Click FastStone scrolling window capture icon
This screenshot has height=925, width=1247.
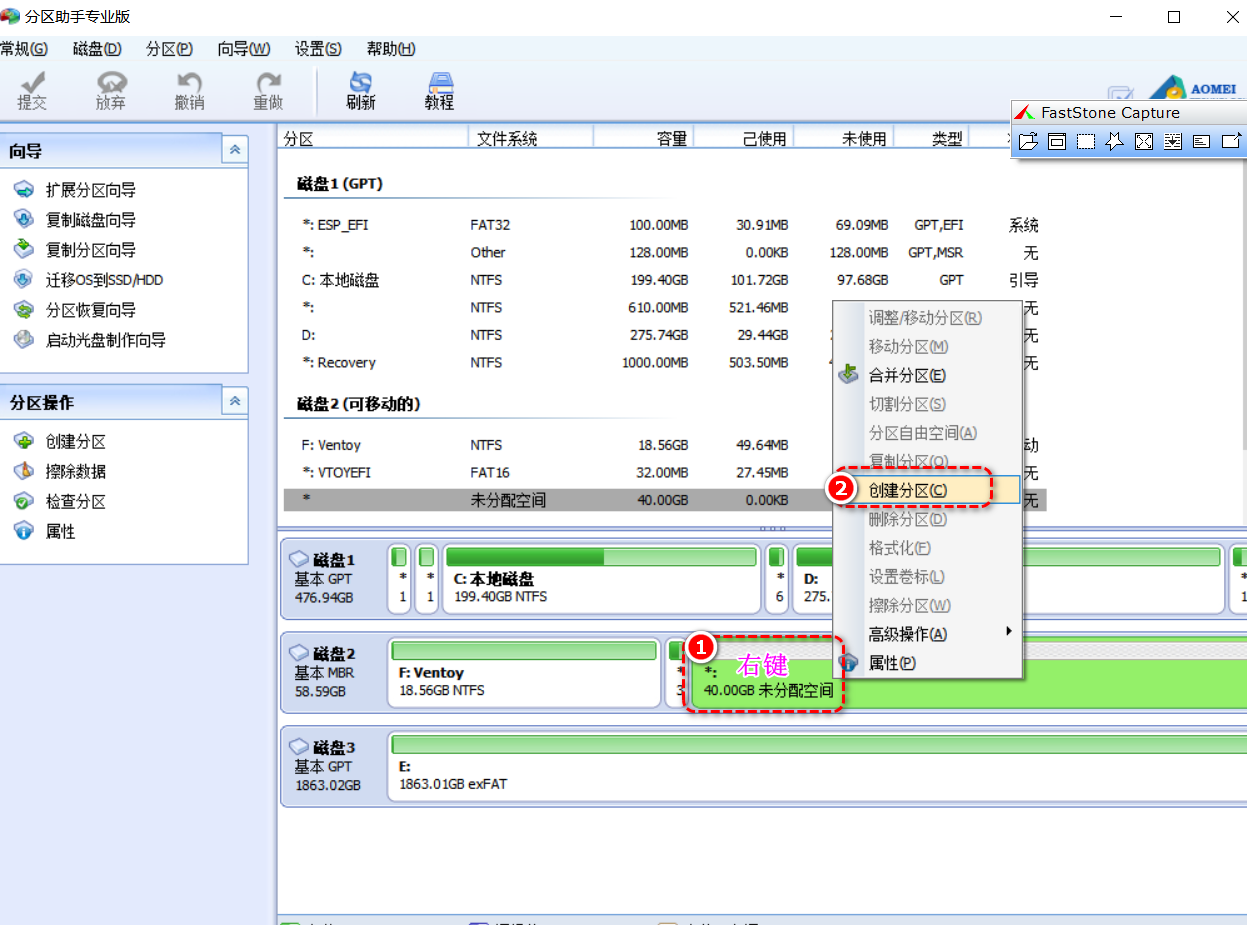click(1172, 142)
